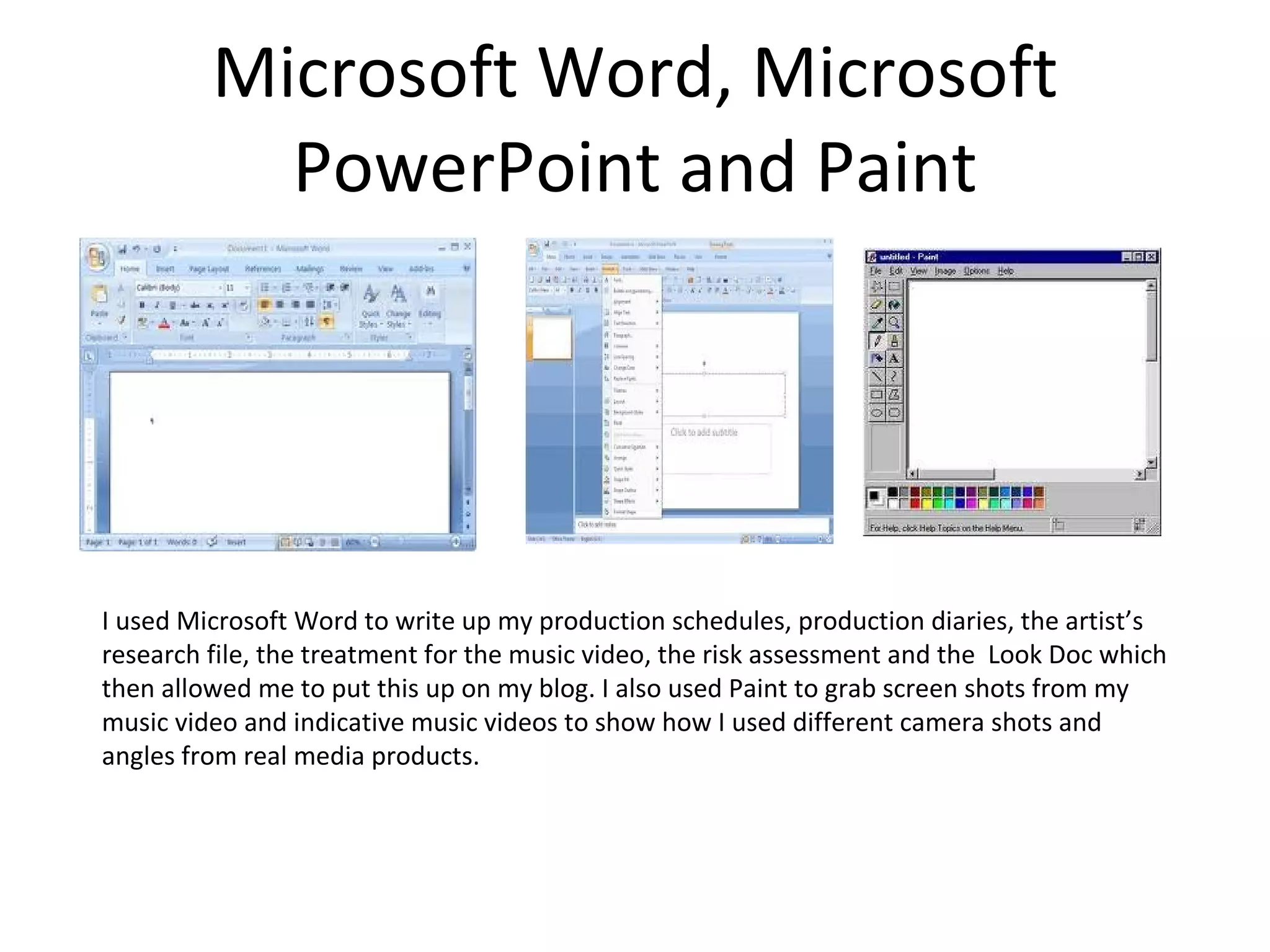Expand the Paragraph dialog launcher in Word

tap(348, 338)
